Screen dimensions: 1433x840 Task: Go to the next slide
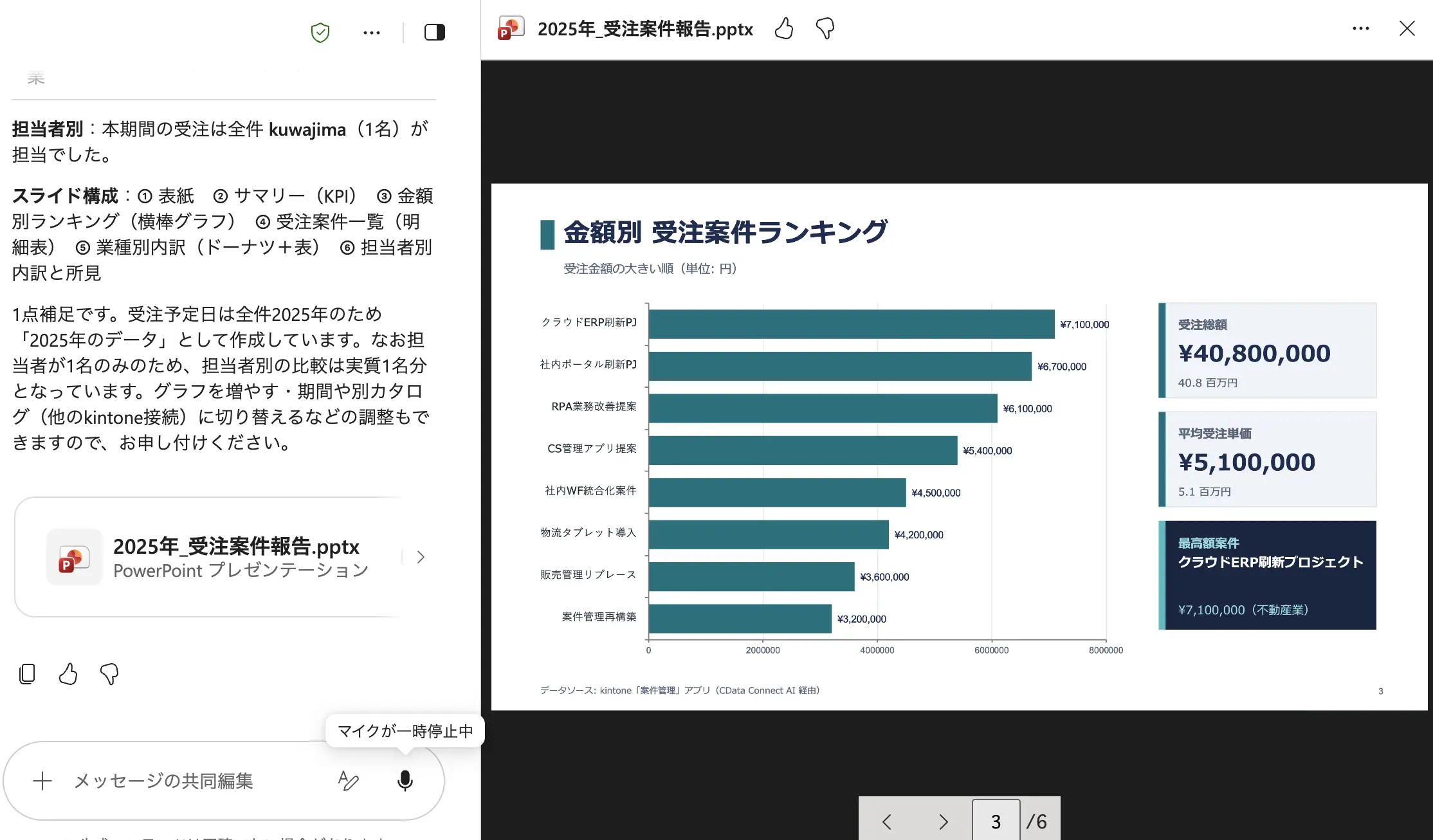(x=943, y=821)
